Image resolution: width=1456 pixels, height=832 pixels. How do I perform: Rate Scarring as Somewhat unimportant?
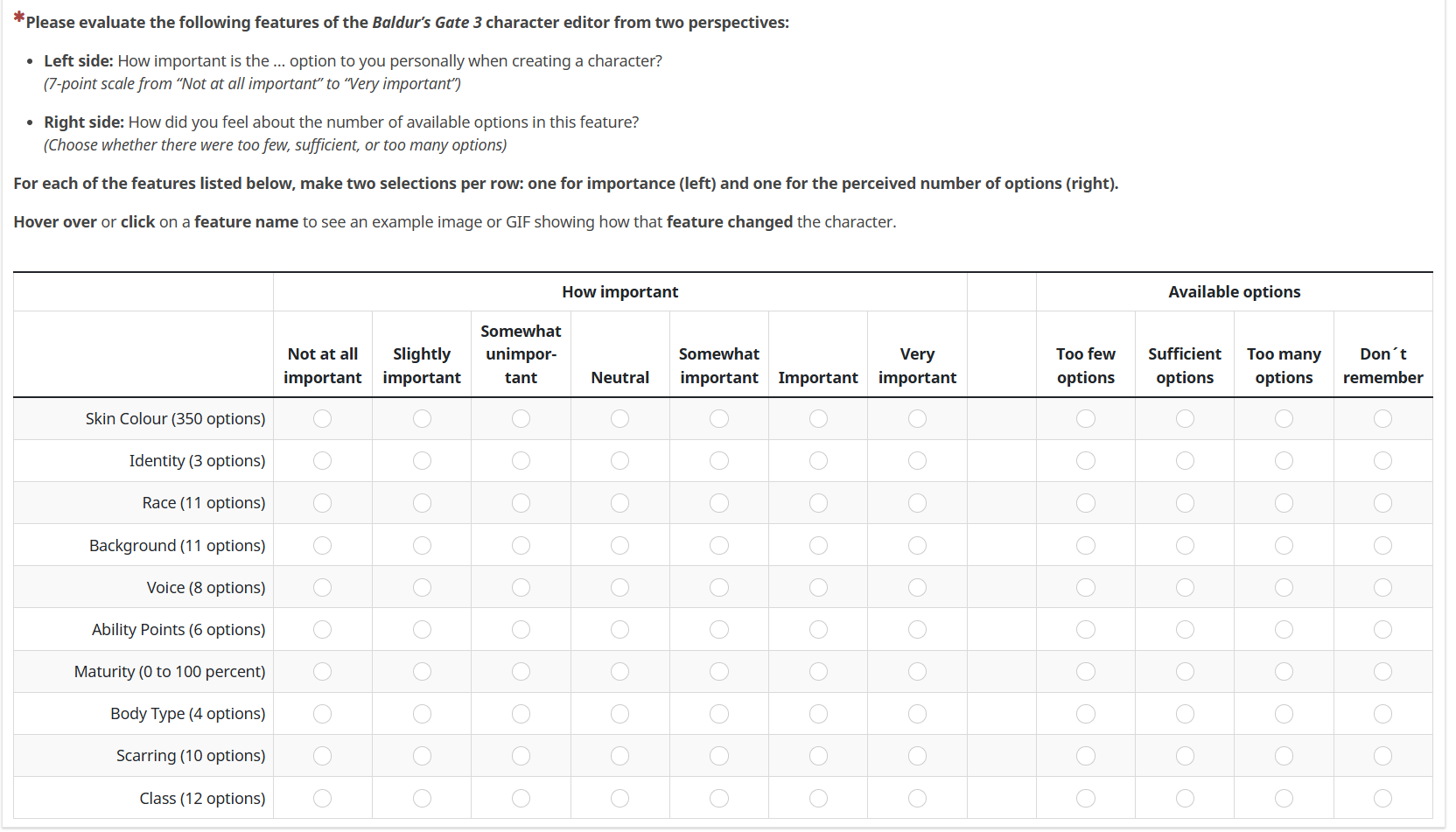521,756
